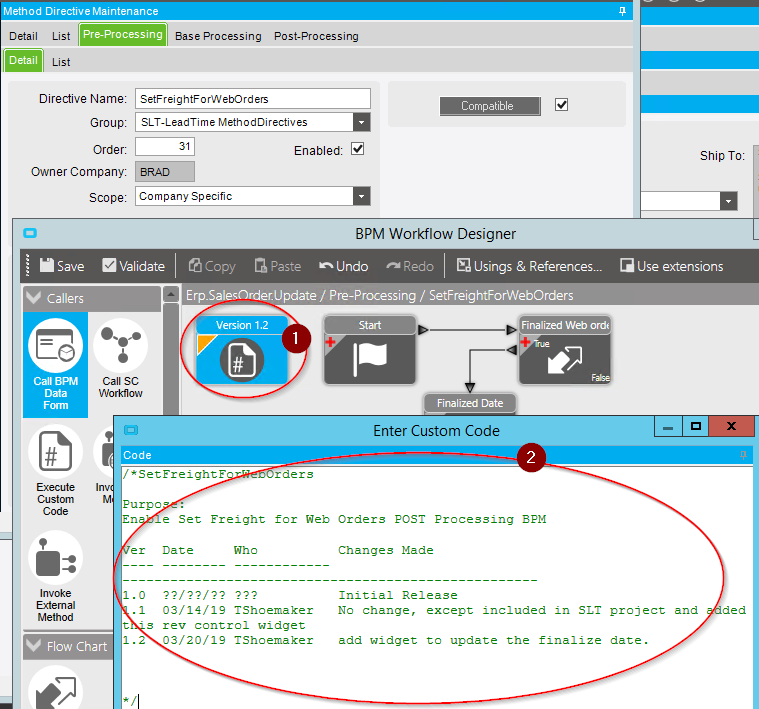The image size is (759, 709).
Task: Select the condition widget under Flow Chart
Action: [x=56, y=688]
